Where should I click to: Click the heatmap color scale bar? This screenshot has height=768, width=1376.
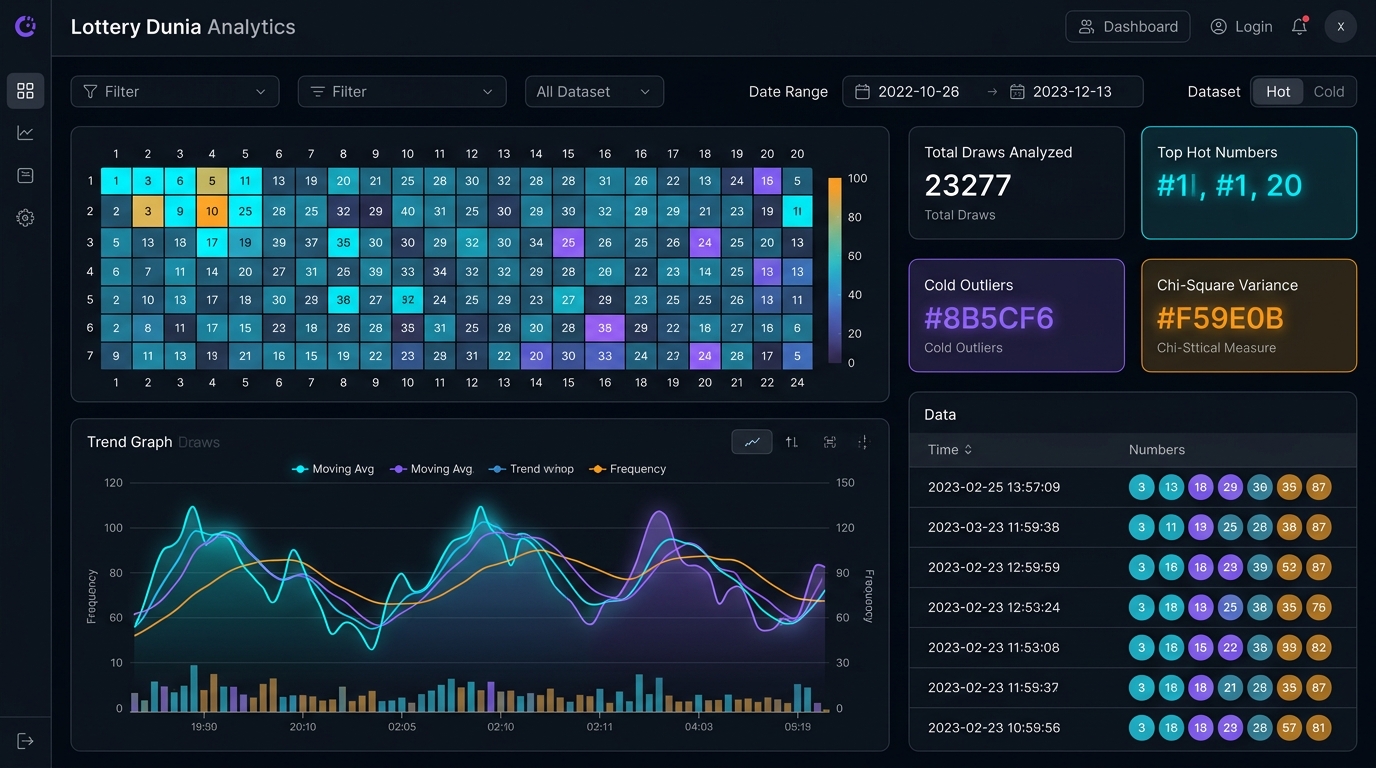coord(835,270)
